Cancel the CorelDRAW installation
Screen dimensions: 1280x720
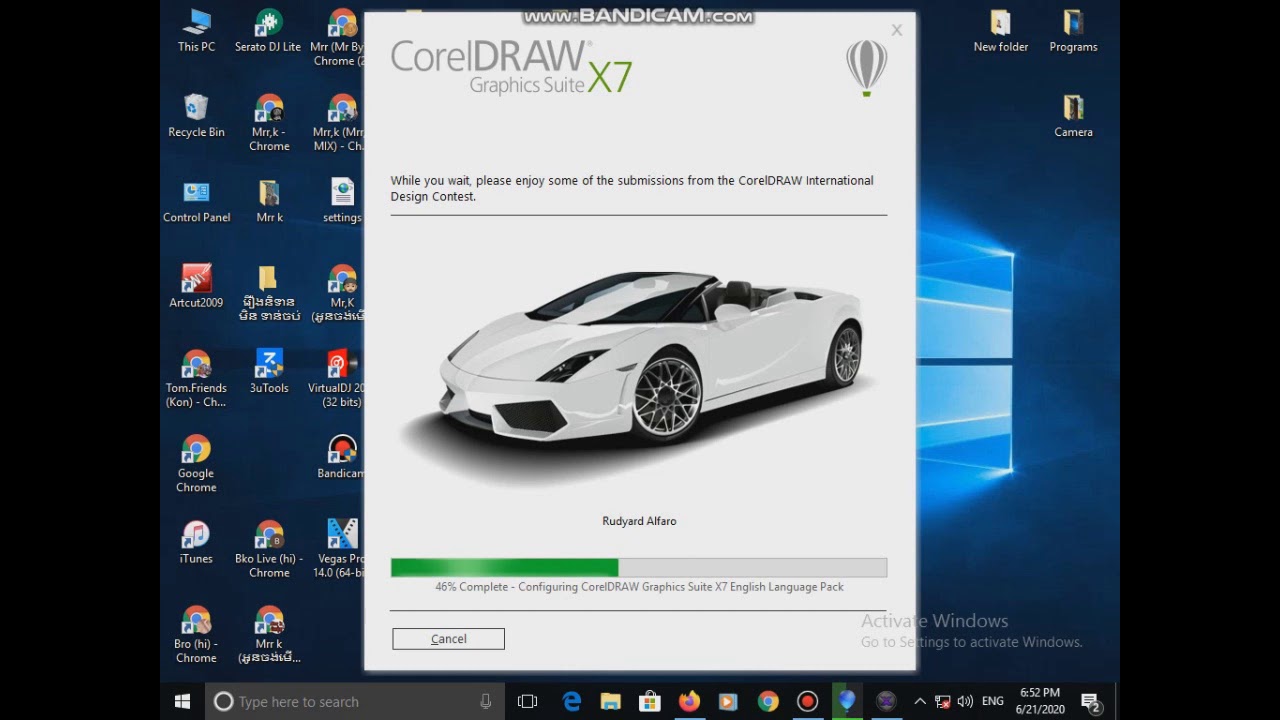click(x=448, y=639)
